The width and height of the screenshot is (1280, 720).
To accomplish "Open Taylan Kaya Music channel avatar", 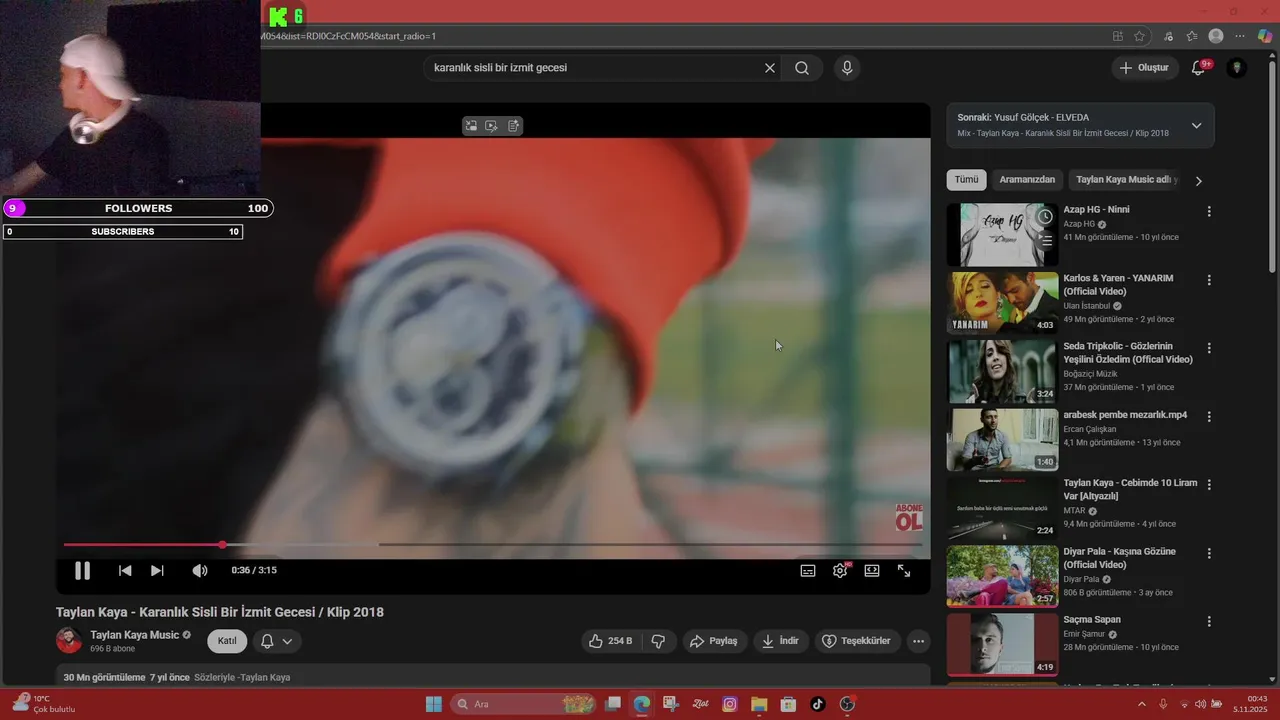I will 69,641.
